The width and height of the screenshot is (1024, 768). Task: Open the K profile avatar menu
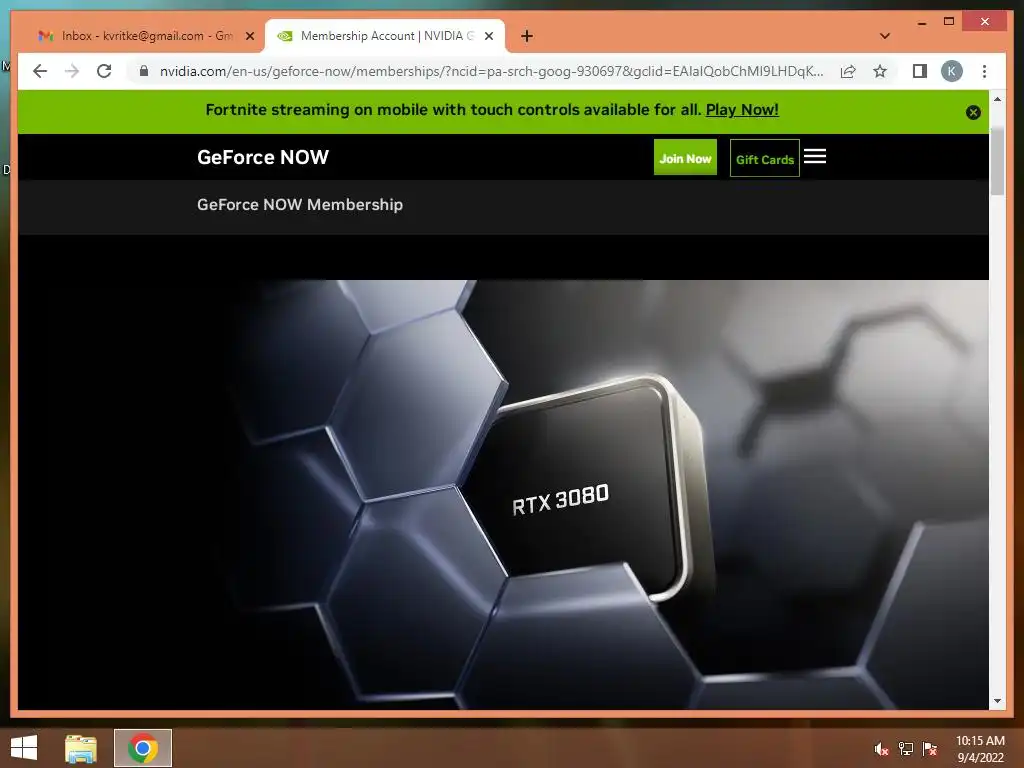tap(952, 71)
